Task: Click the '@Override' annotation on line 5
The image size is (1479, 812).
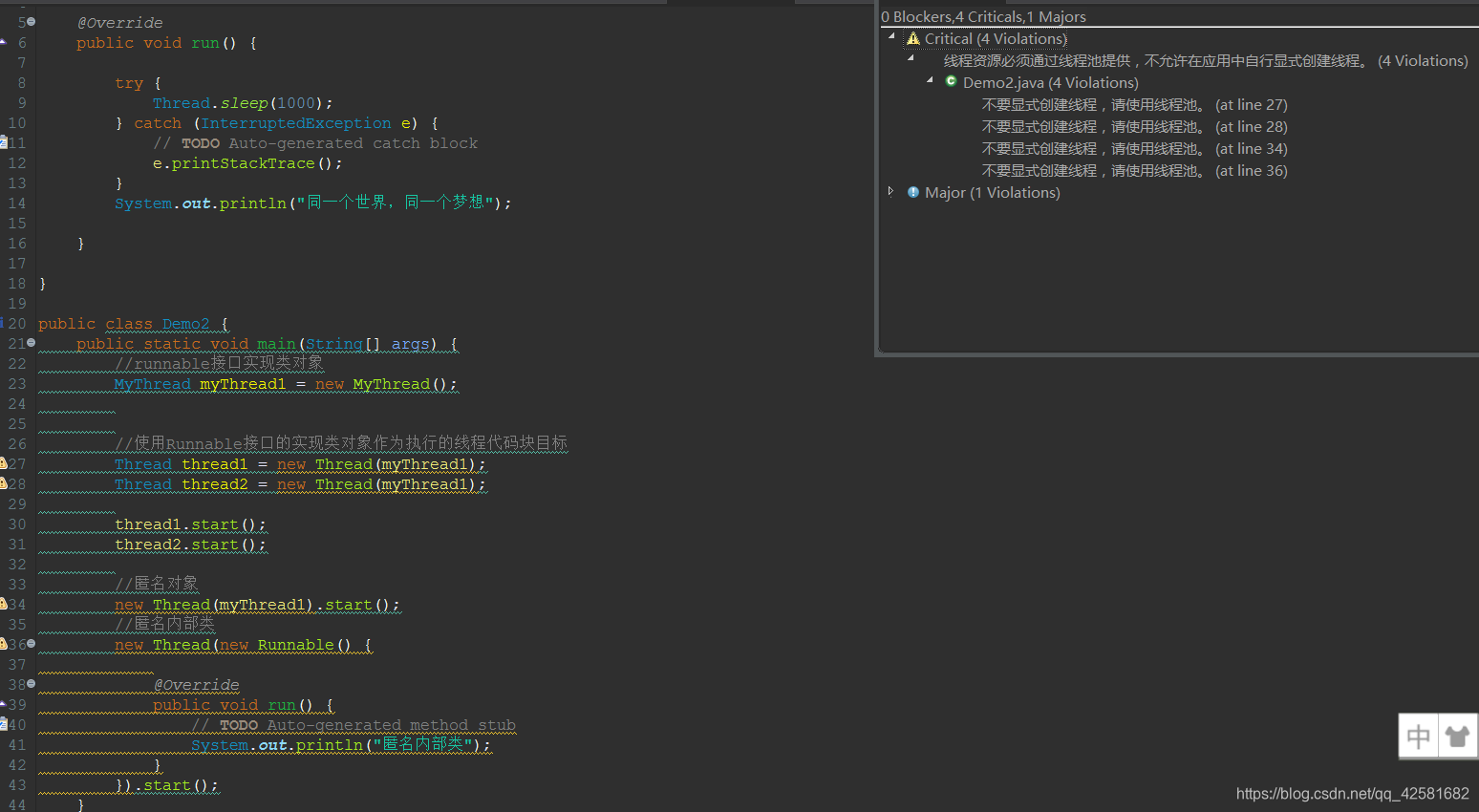Action: pos(119,23)
